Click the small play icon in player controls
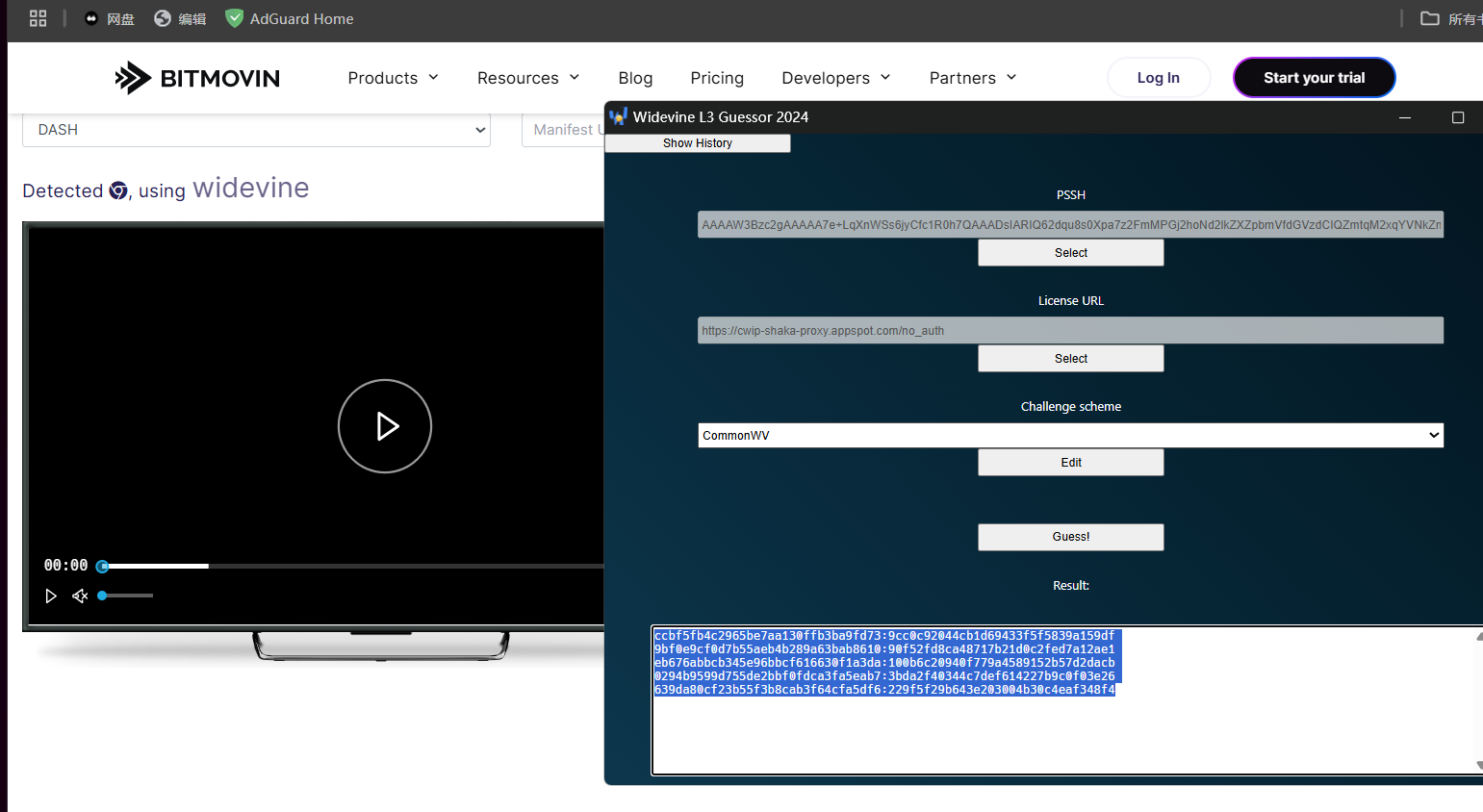Image resolution: width=1483 pixels, height=812 pixels. point(51,596)
